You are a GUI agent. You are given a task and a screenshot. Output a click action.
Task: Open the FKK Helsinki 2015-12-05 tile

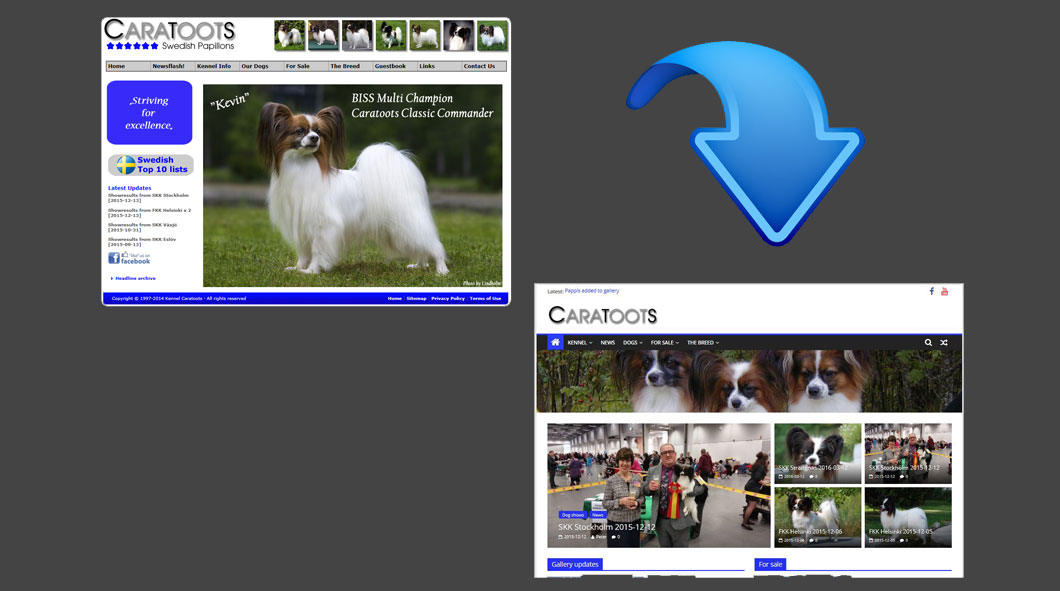pyautogui.click(x=908, y=517)
